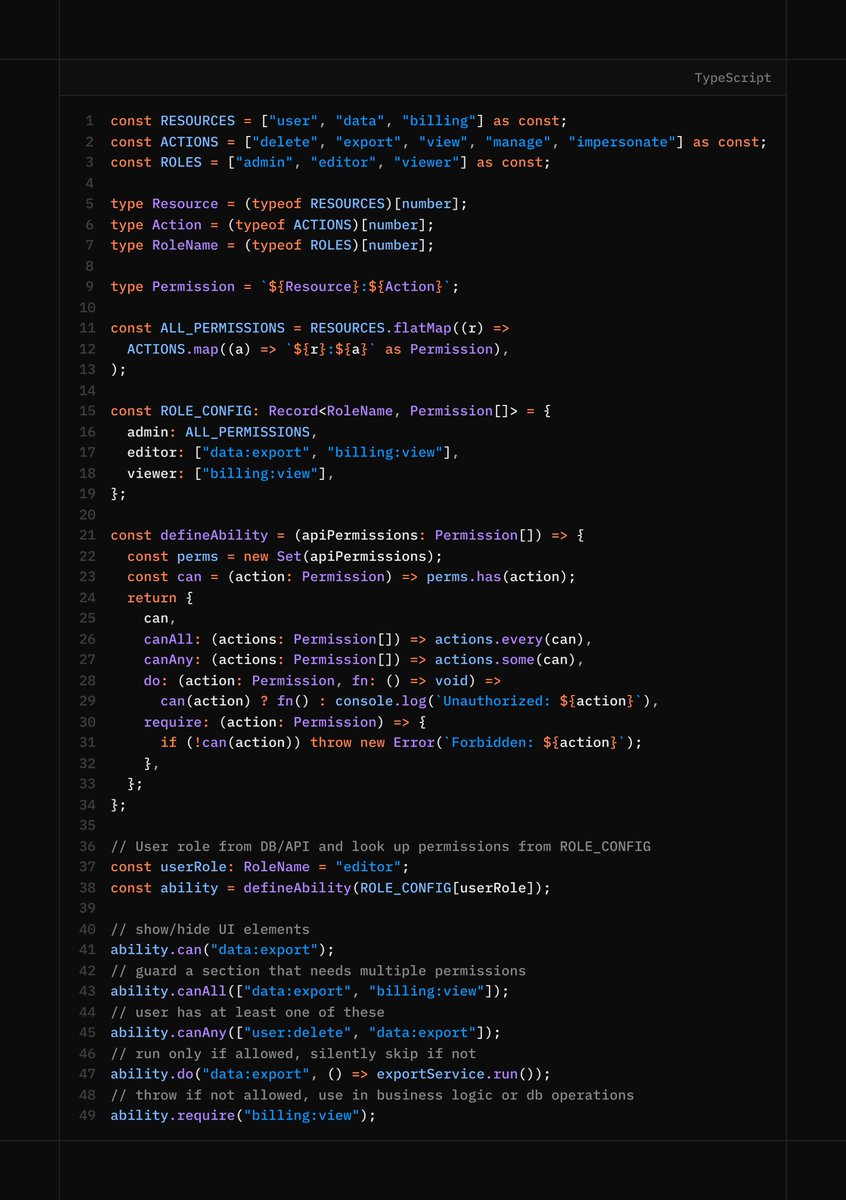This screenshot has height=1200, width=846.
Task: Click the admin key on line 16
Action: coord(148,432)
